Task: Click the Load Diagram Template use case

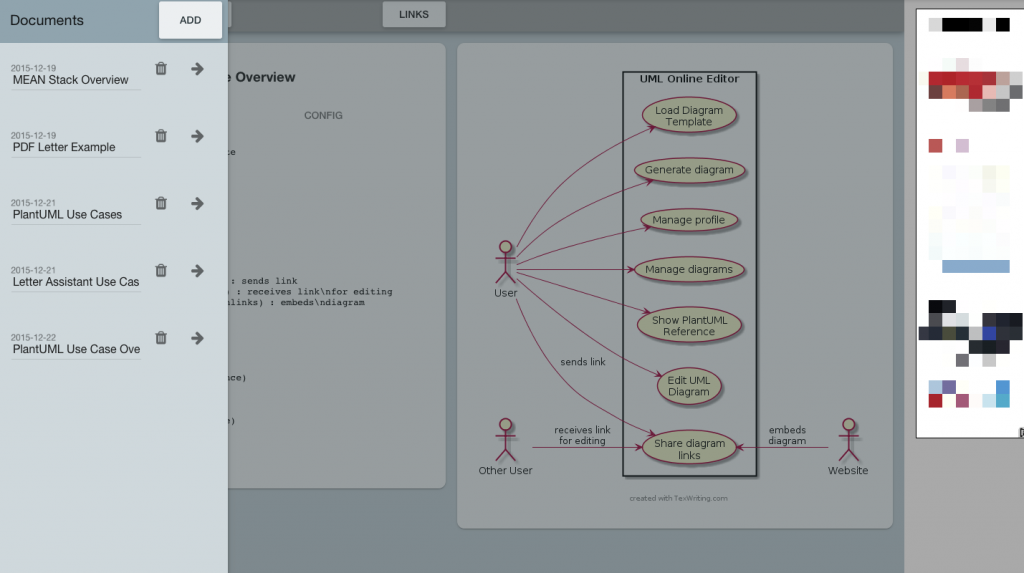Action: pos(689,116)
